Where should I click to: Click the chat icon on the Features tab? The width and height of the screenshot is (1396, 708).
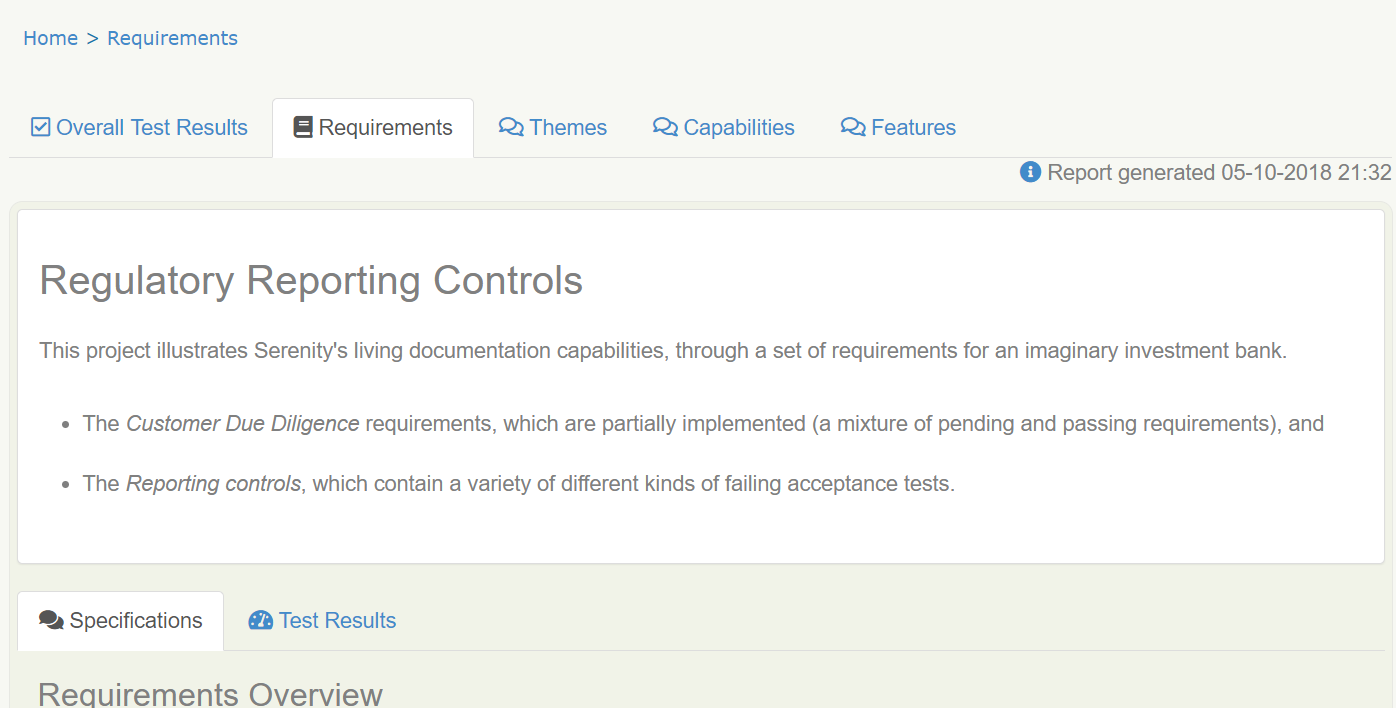click(x=852, y=127)
